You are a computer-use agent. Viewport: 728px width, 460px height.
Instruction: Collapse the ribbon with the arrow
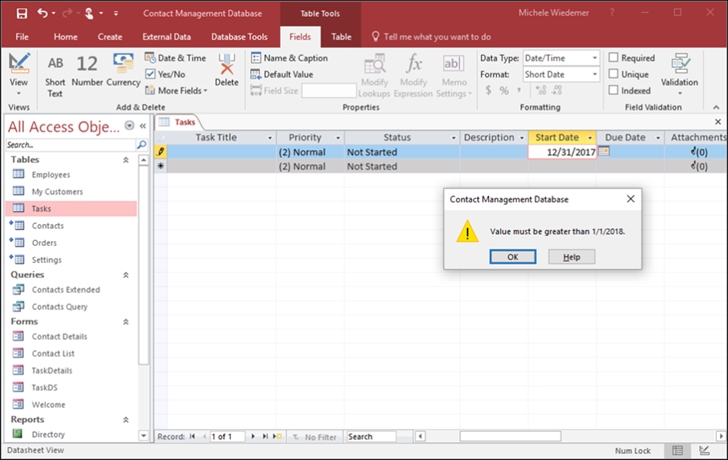point(716,107)
